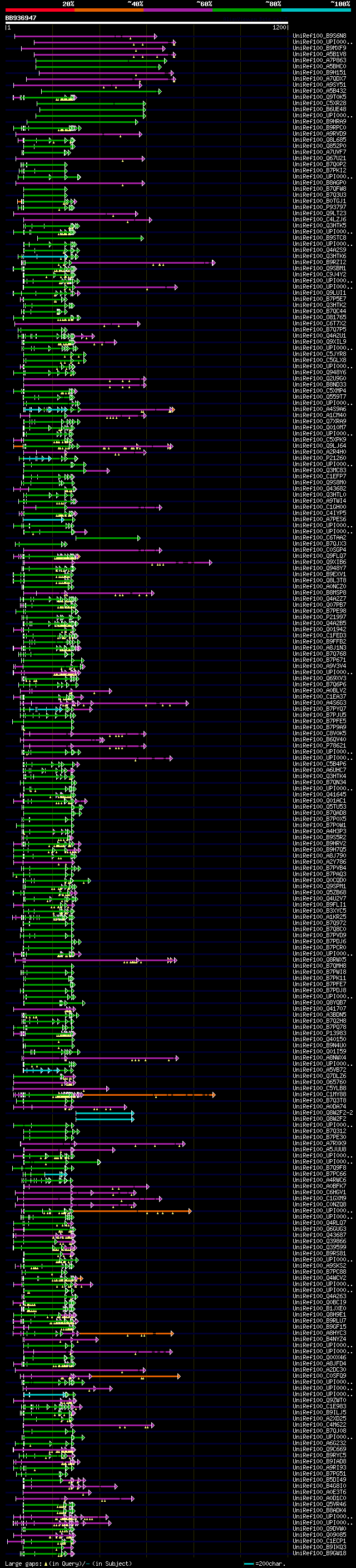The height and width of the screenshot is (1568, 356).
Task: Click the UniRef100_A7QDX7 label
Action: pyautogui.click(x=319, y=78)
